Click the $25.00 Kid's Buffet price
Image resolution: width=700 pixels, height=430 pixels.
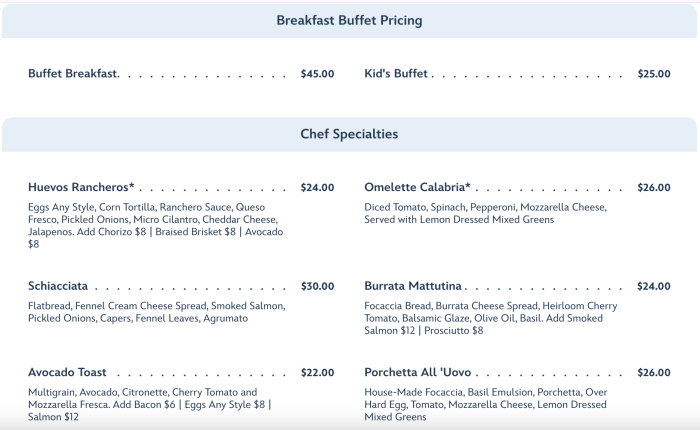[654, 74]
